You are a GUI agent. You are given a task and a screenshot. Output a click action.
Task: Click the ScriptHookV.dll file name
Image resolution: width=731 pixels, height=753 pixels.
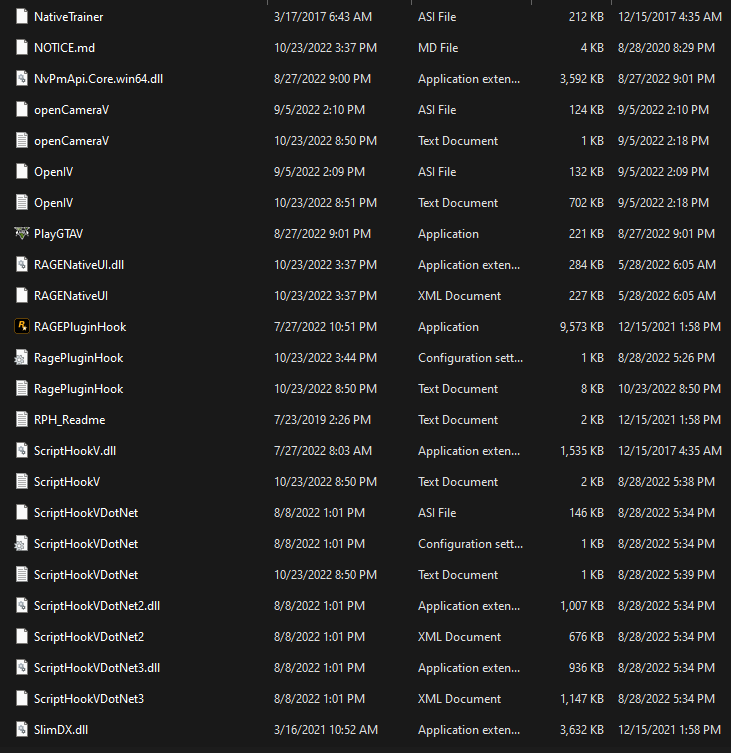[x=75, y=451]
